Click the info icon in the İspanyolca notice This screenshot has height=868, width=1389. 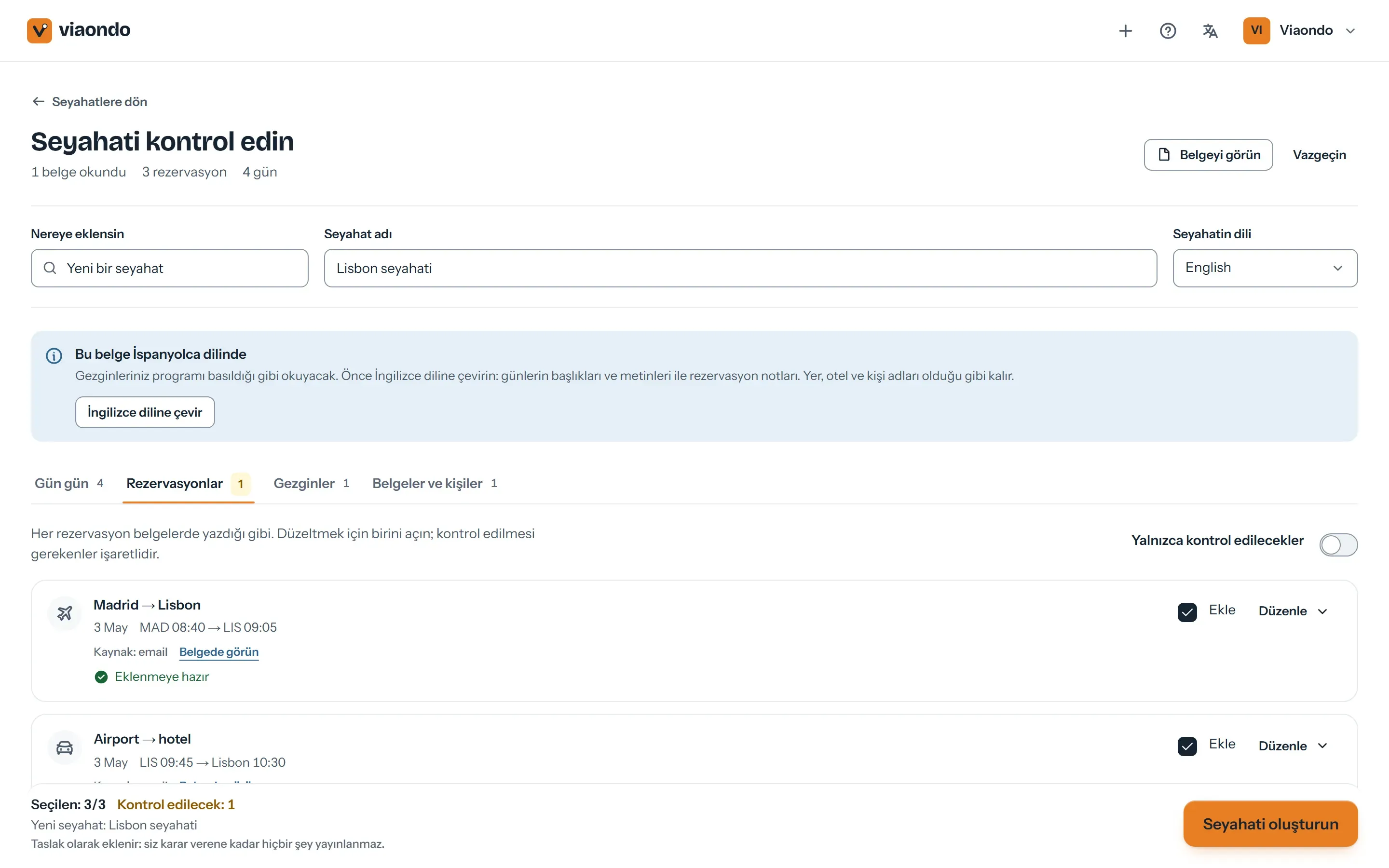(x=54, y=356)
